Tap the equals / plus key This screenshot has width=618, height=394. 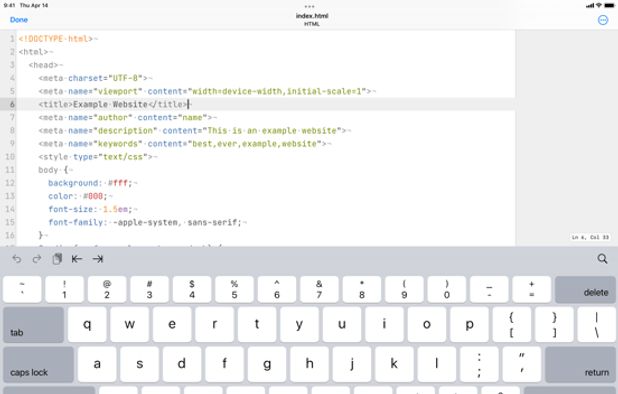click(532, 290)
